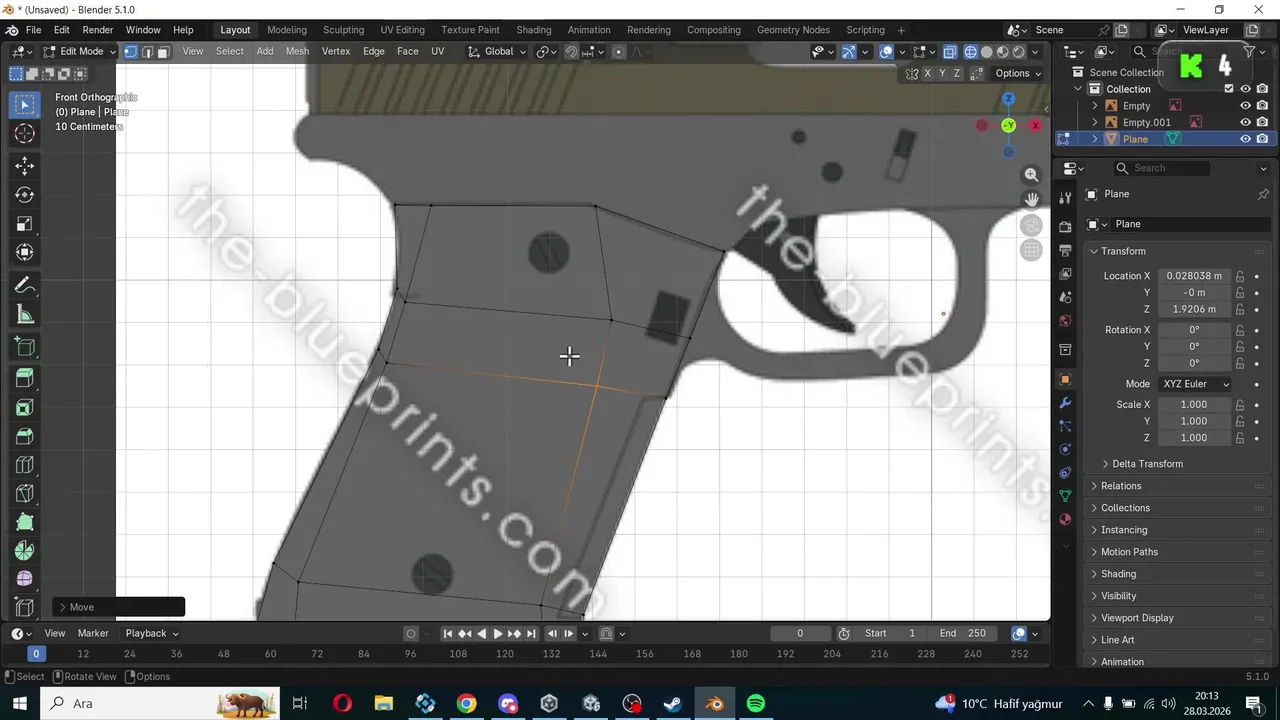This screenshot has height=720, width=1280.
Task: Open the Playback dropdown in timeline
Action: click(x=152, y=633)
